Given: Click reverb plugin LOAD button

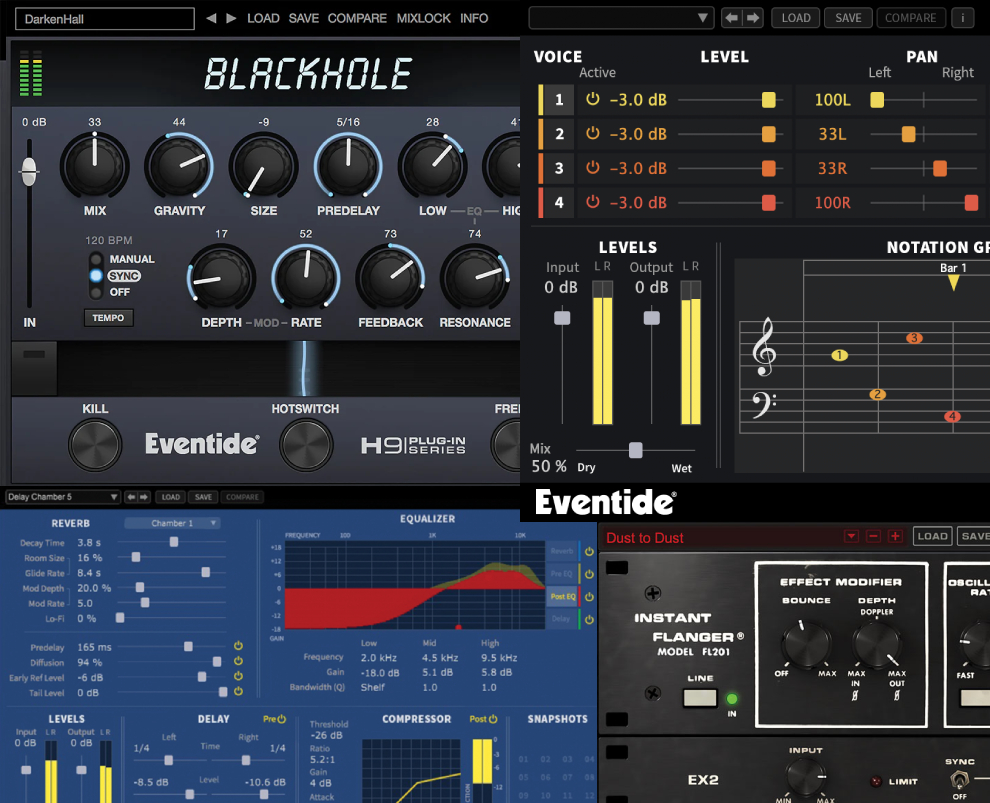Looking at the screenshot, I should 170,497.
